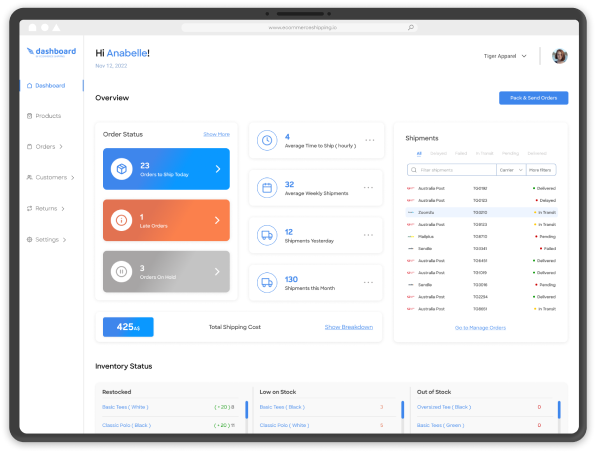Click the calendar icon for Average Weekly Shipments
Screen dimensions: 596x453
[x=267, y=188]
